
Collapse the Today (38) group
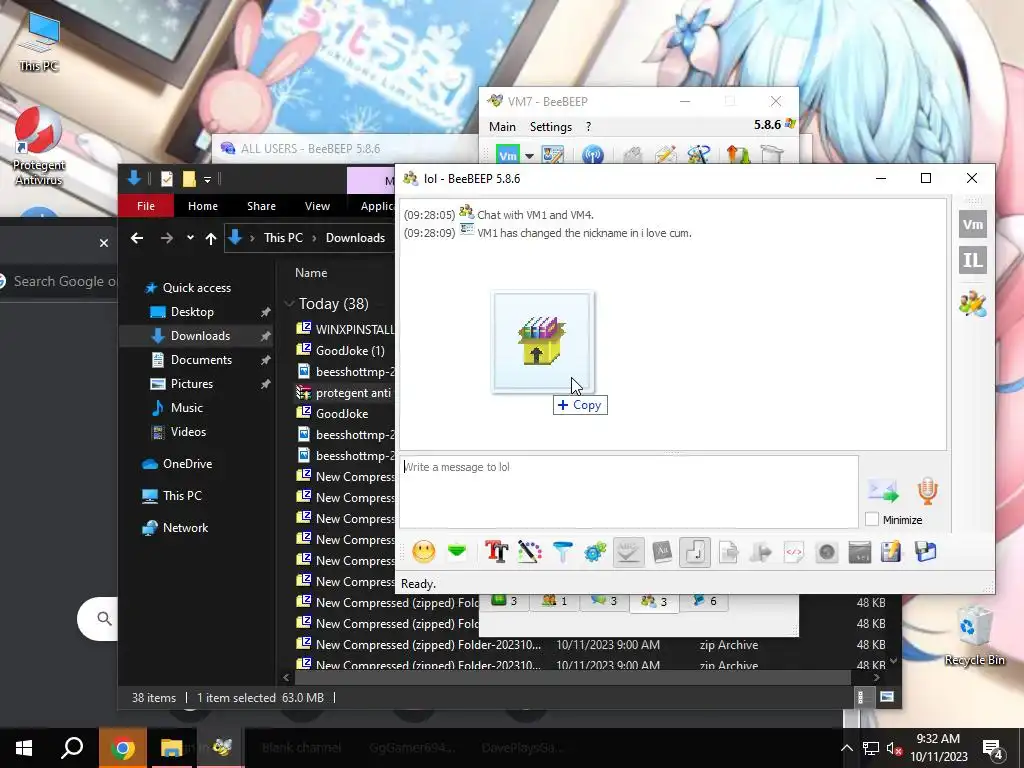tap(289, 304)
